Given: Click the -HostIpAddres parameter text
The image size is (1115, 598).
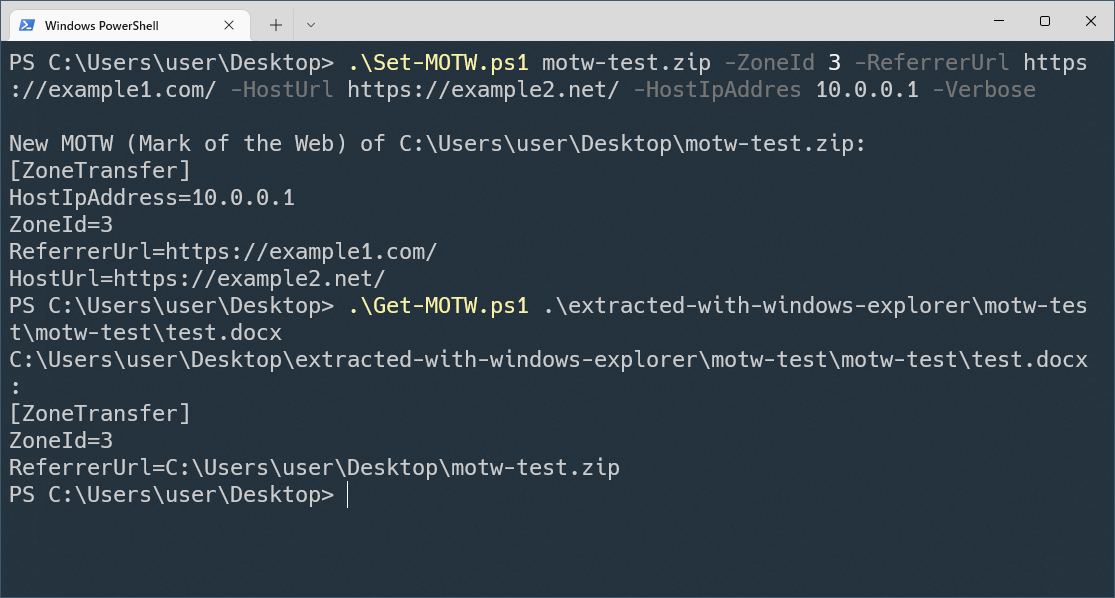Looking at the screenshot, I should (x=717, y=90).
